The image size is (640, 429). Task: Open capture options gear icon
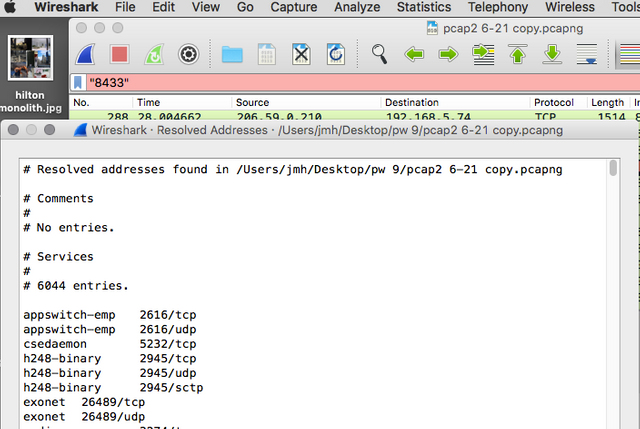188,54
